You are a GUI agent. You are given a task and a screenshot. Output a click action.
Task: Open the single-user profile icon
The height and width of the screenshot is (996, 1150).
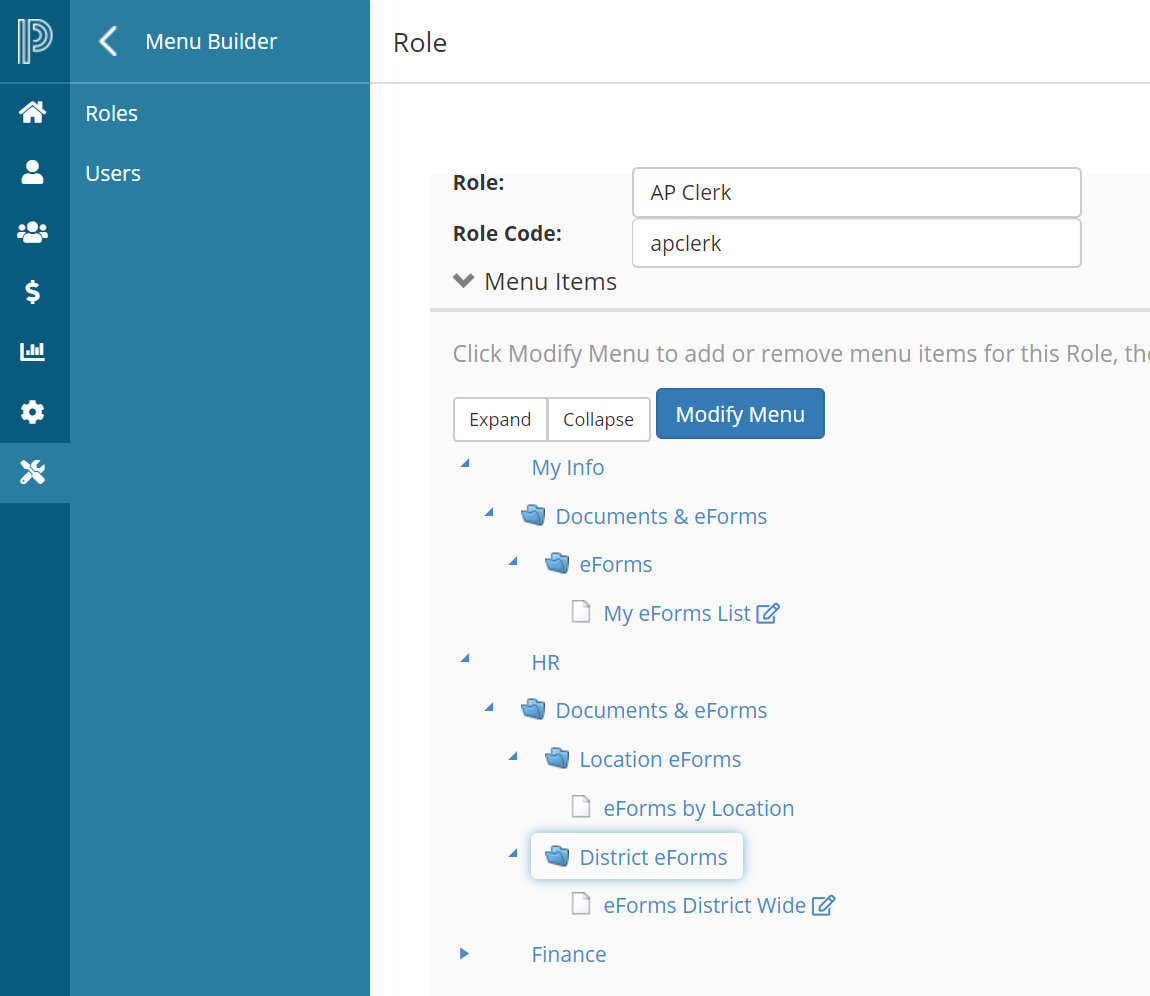[x=33, y=173]
